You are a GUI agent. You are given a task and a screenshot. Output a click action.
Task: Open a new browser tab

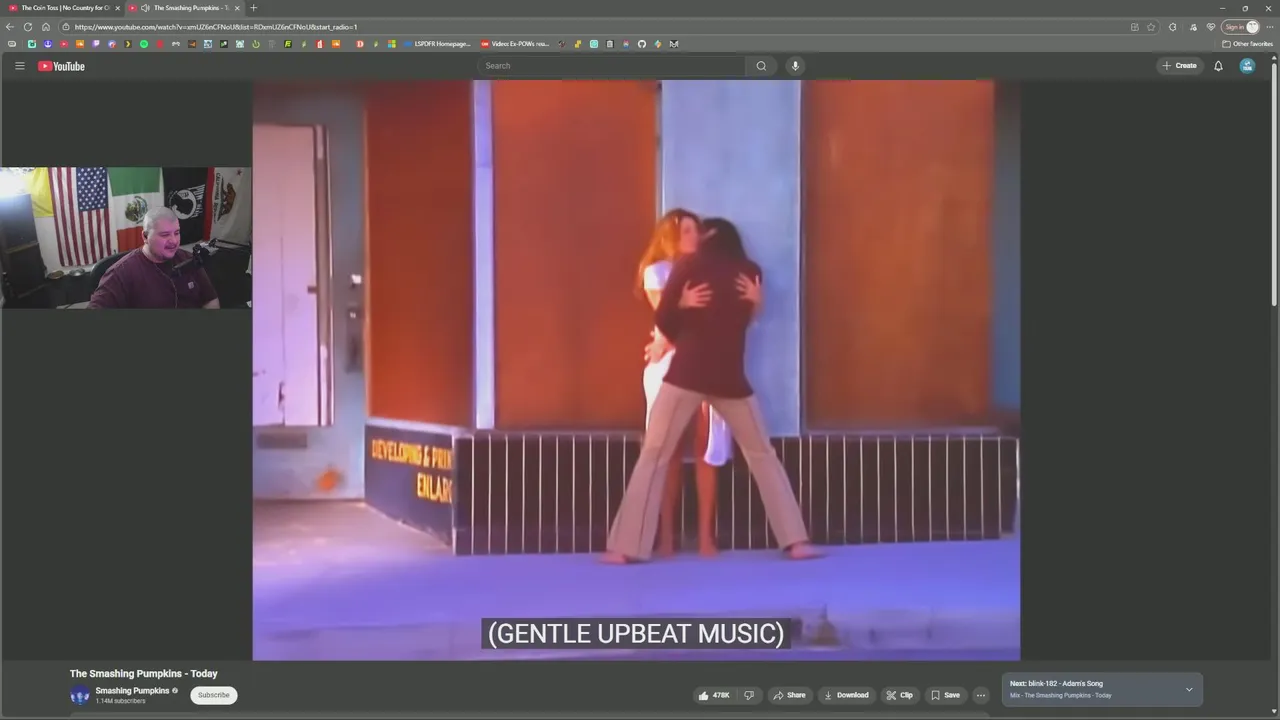coord(253,8)
